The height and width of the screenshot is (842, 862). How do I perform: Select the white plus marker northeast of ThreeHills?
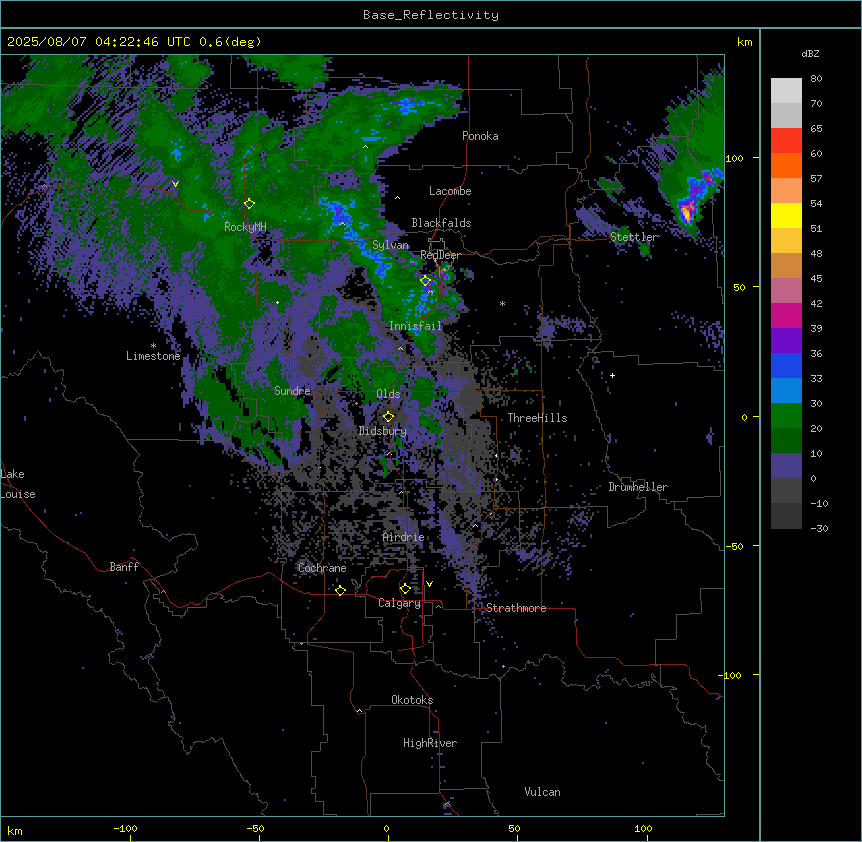click(x=612, y=375)
